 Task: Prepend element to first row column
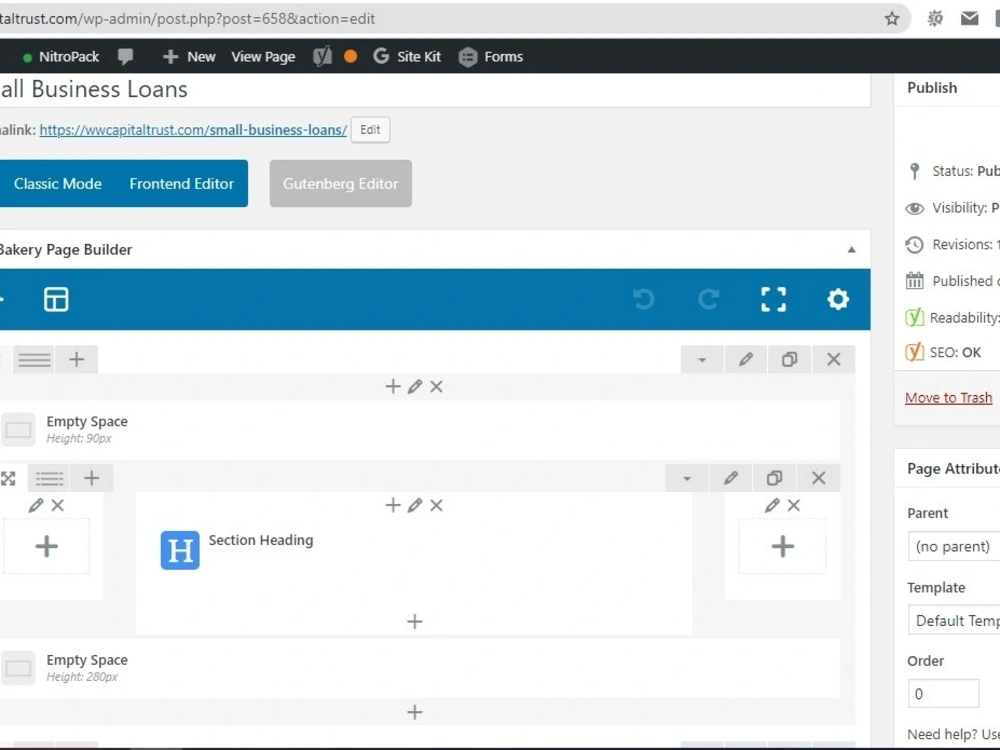pos(393,386)
